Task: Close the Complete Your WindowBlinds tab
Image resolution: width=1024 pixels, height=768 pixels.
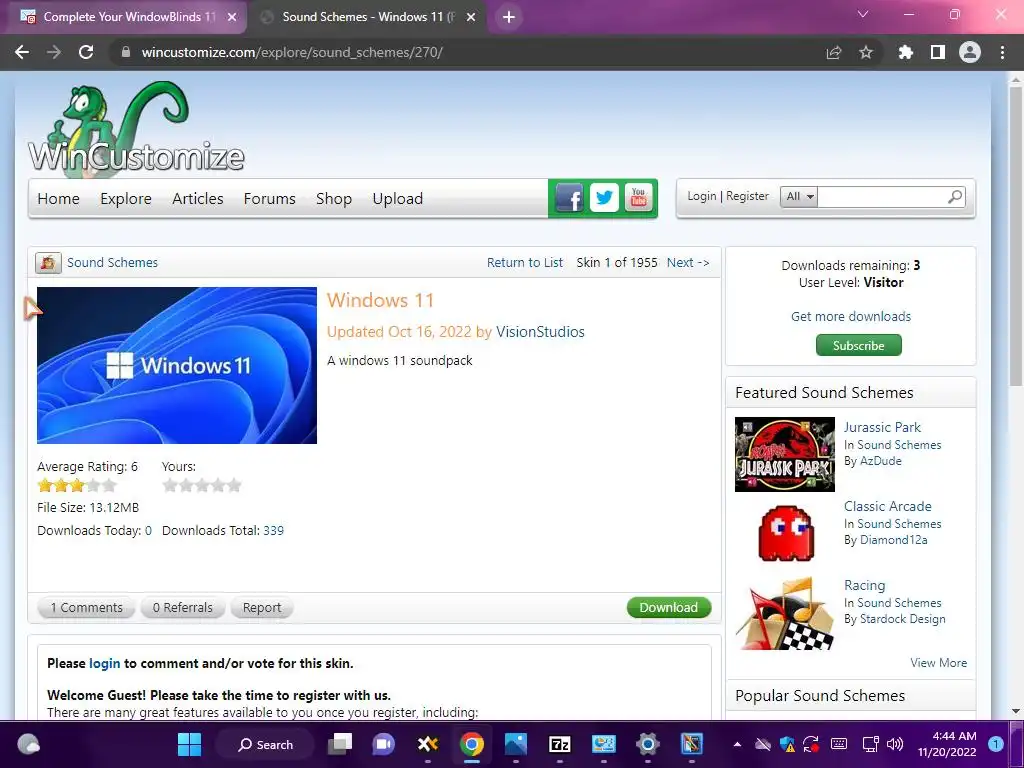Action: pyautogui.click(x=232, y=17)
